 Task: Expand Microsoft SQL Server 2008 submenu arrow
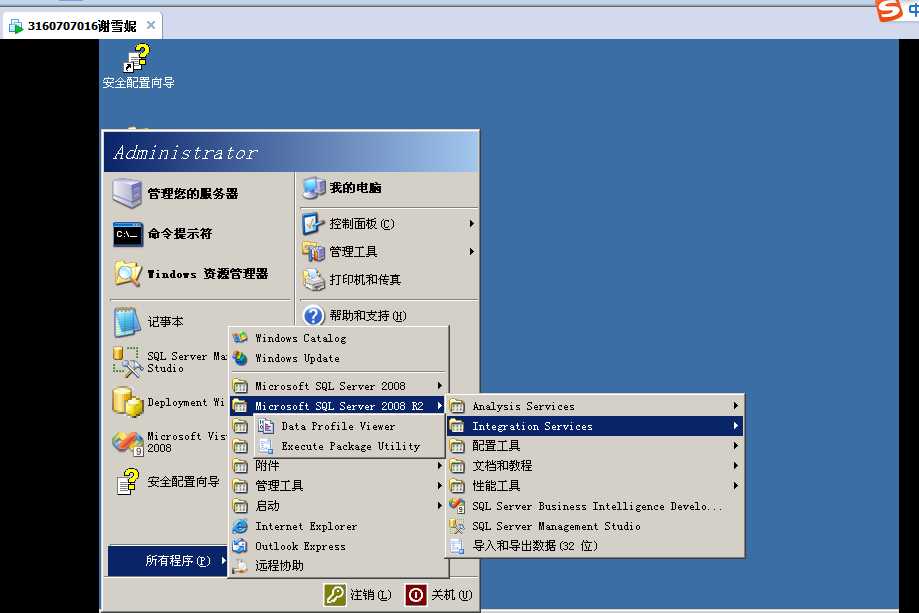[x=439, y=386]
